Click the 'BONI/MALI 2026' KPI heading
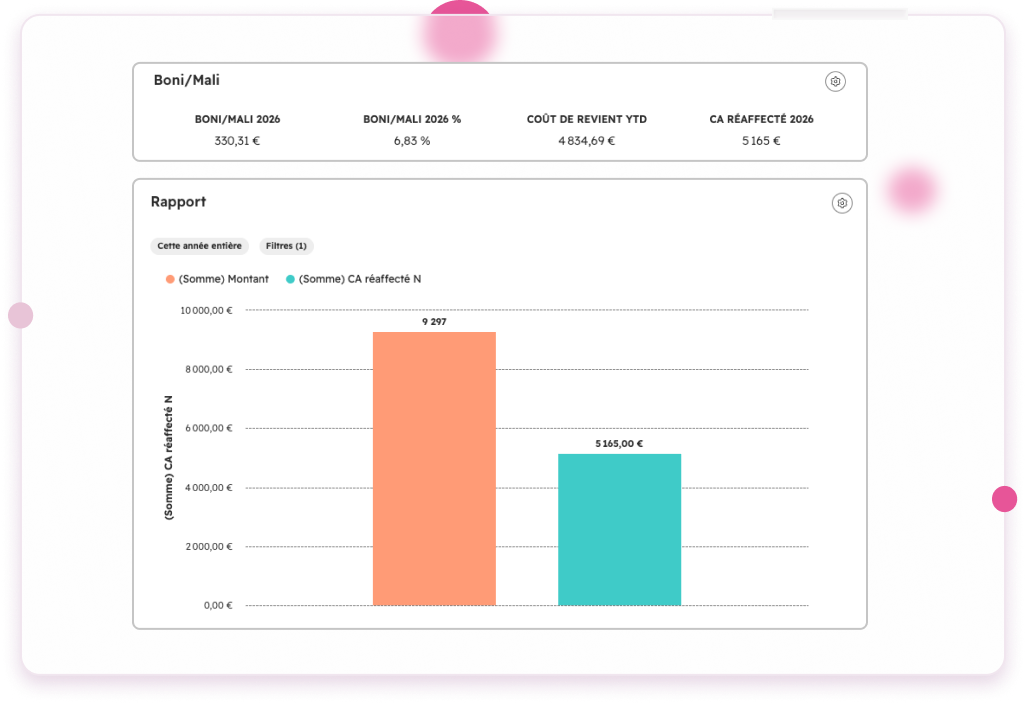Screen dimensions: 1026x704 point(238,119)
